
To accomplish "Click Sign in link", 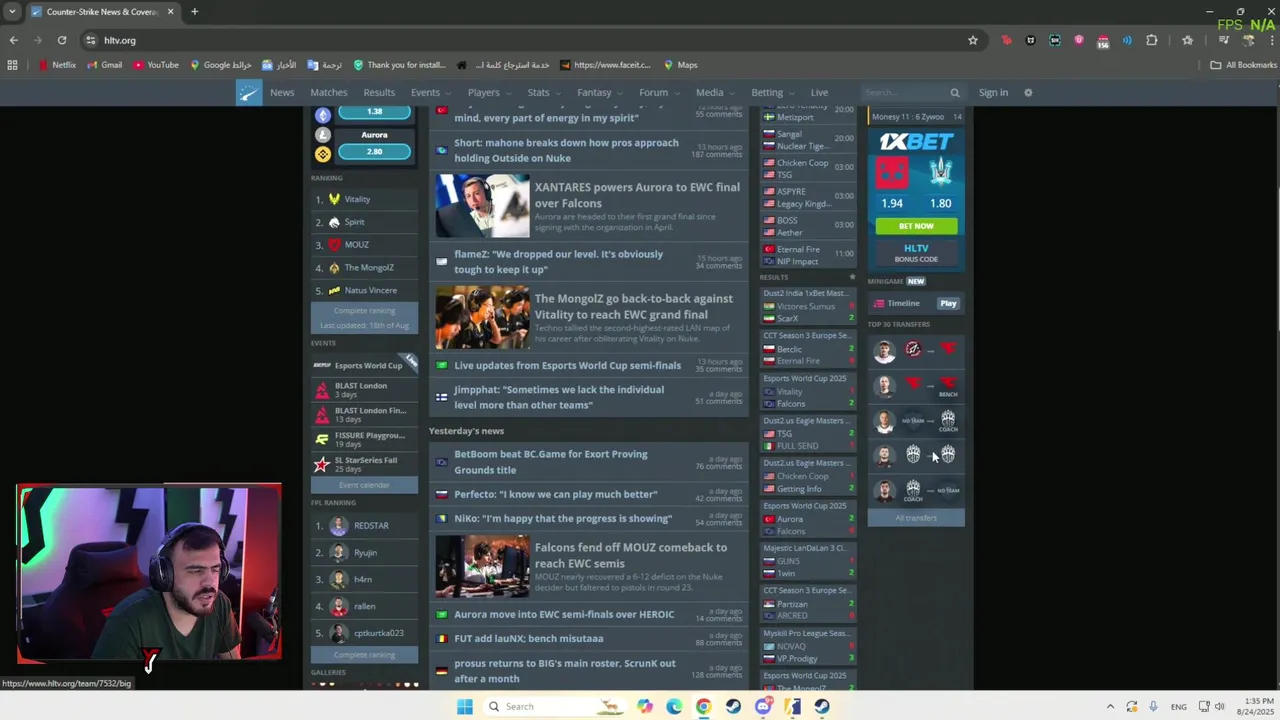I will [x=993, y=93].
